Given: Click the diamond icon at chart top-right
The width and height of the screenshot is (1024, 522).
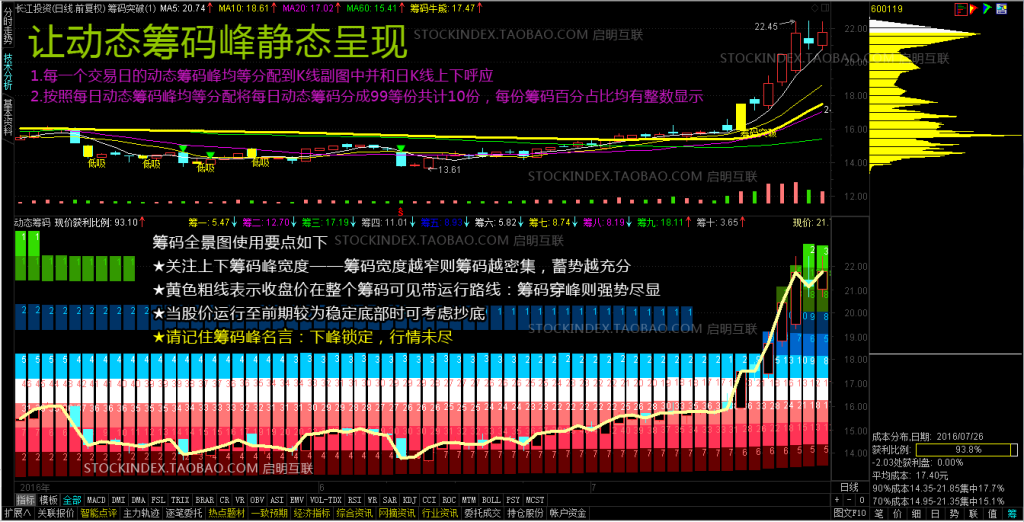Looking at the screenshot, I should point(814,8).
